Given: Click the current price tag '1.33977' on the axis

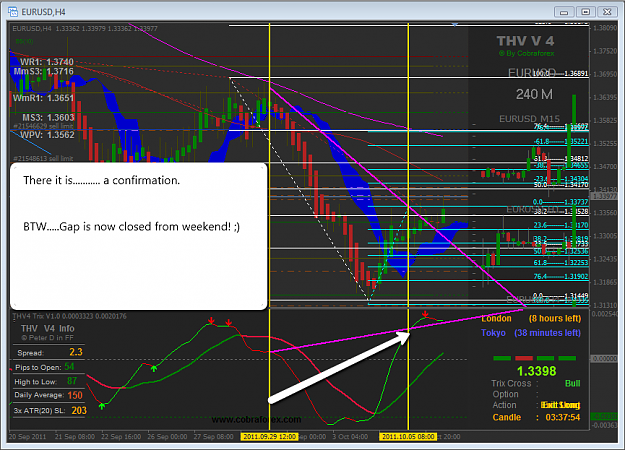Looking at the screenshot, I should 604,196.
